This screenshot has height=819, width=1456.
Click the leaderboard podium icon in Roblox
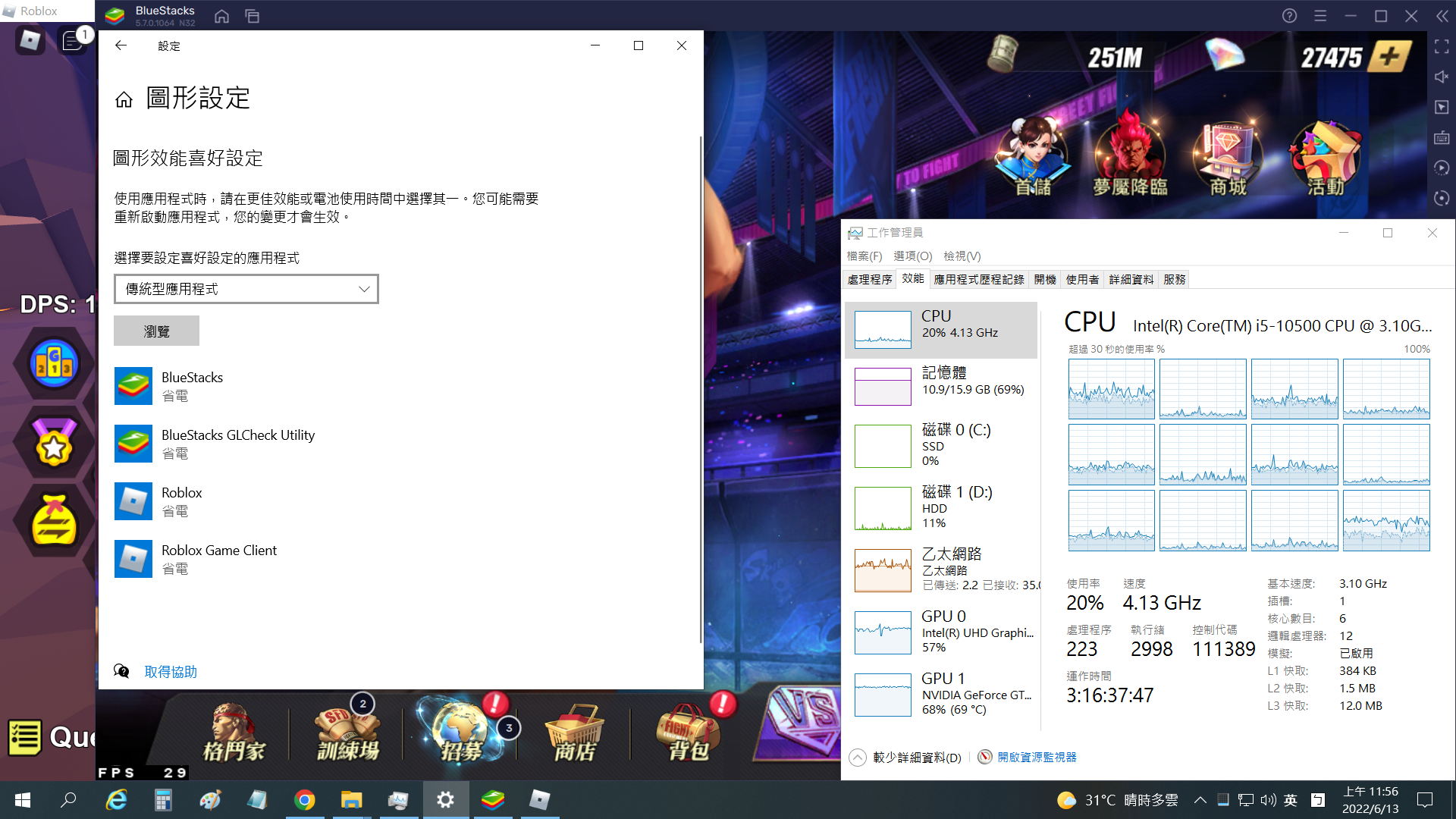[x=54, y=363]
